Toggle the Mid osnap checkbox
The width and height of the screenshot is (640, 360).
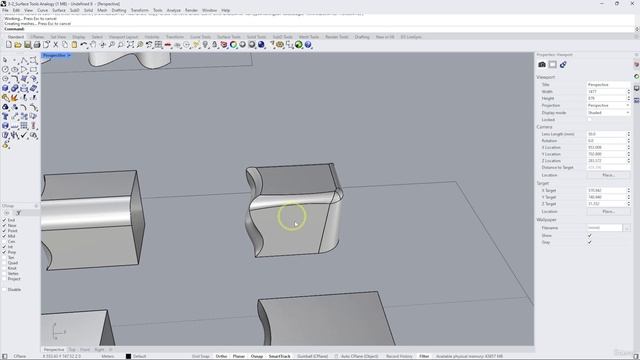pyautogui.click(x=4, y=236)
